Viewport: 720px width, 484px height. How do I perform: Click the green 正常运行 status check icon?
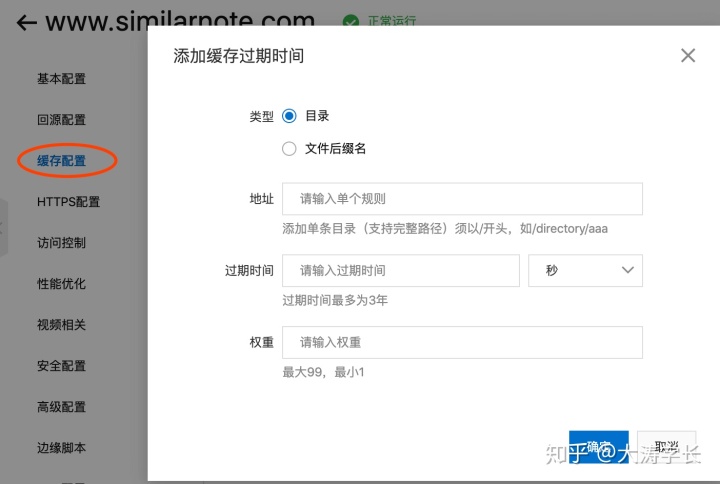[x=351, y=21]
